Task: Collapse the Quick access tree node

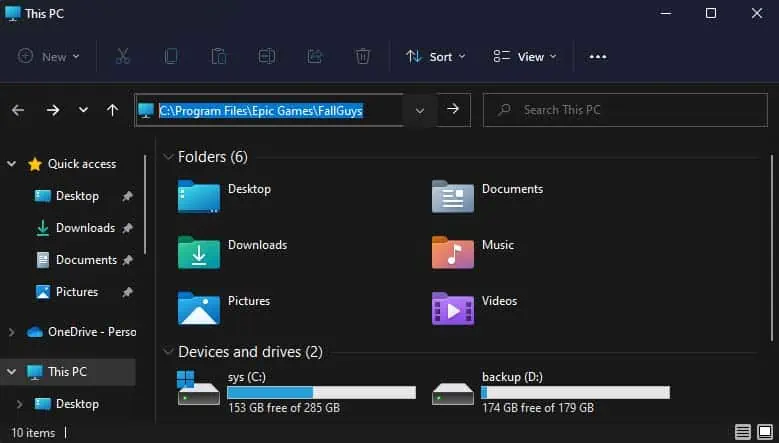Action: [11, 163]
